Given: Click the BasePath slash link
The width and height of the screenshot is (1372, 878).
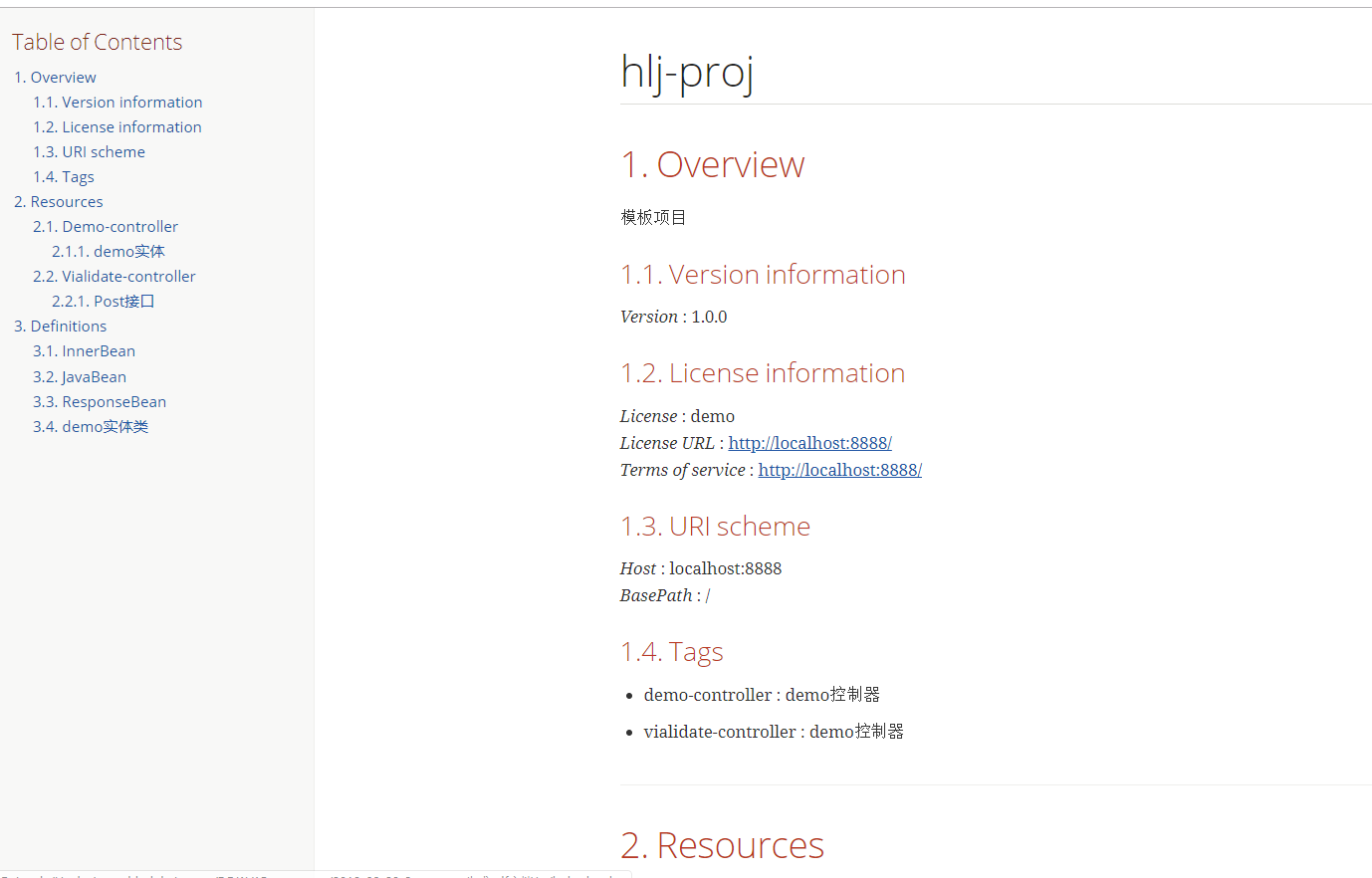Looking at the screenshot, I should point(708,595).
